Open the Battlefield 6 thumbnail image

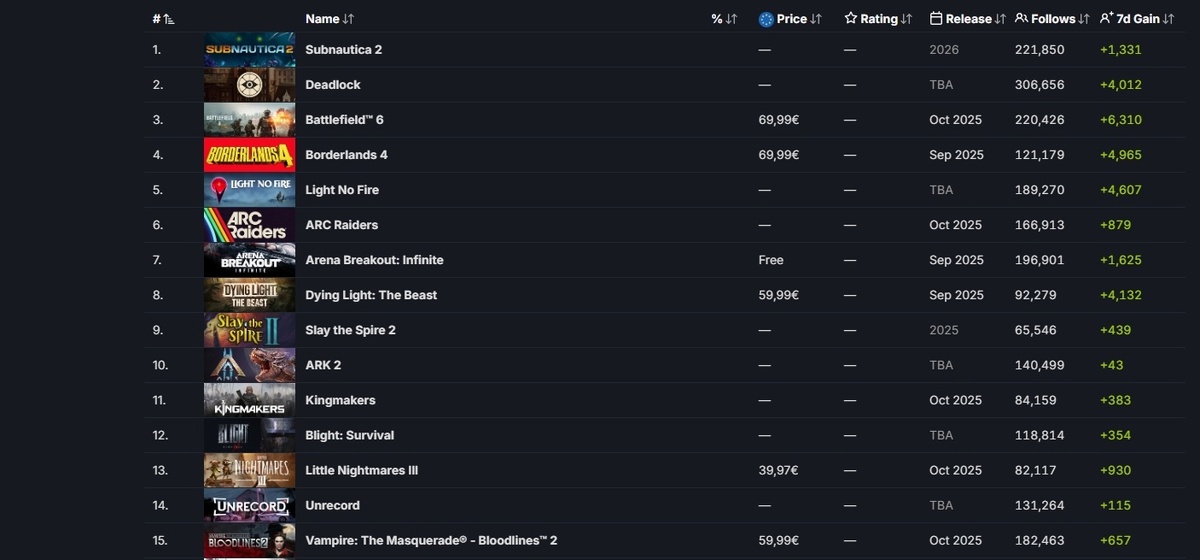click(x=249, y=119)
